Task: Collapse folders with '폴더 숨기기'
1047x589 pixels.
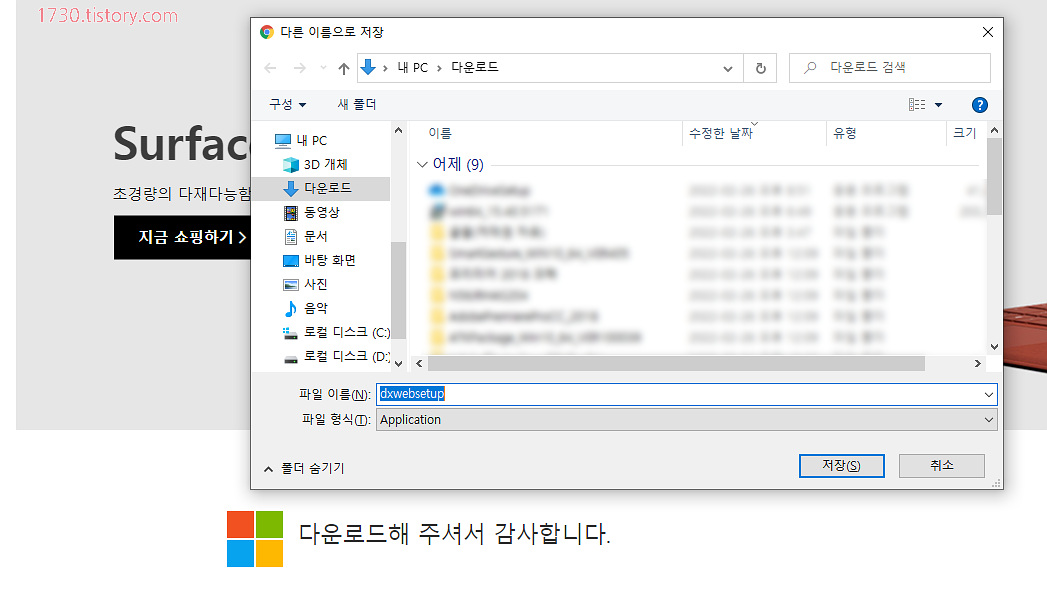Action: 304,469
